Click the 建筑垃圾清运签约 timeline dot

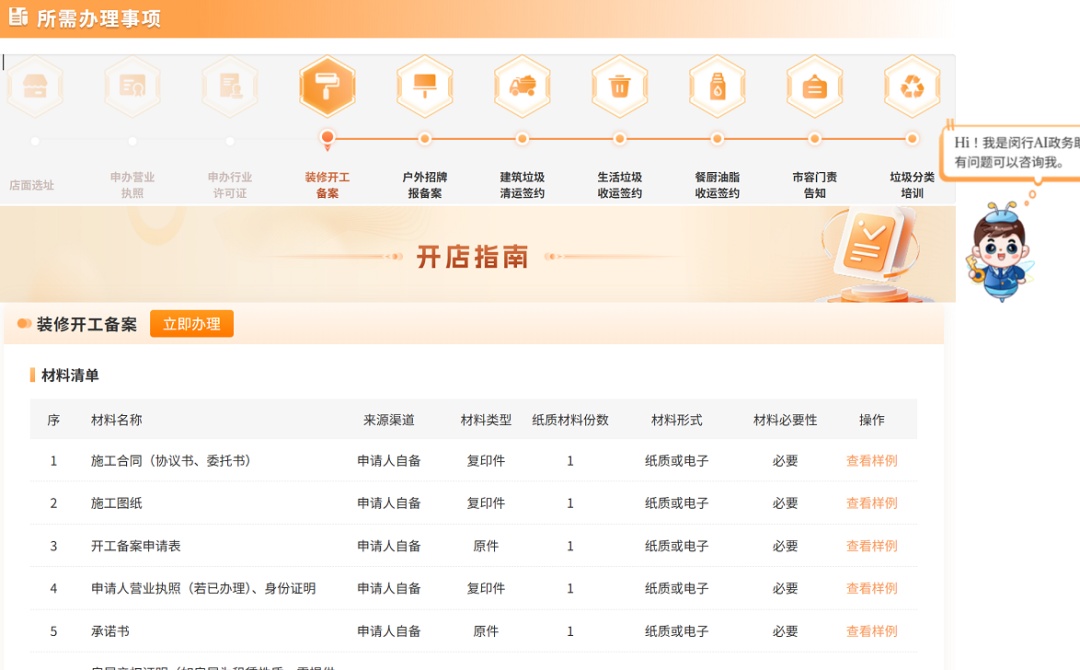tap(522, 139)
